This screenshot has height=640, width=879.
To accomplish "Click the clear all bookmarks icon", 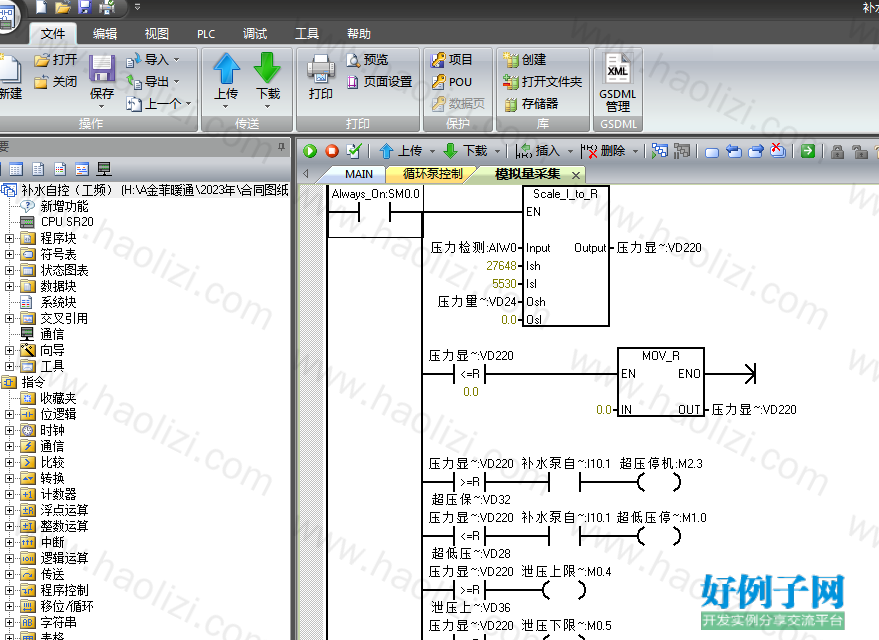I will [x=778, y=150].
